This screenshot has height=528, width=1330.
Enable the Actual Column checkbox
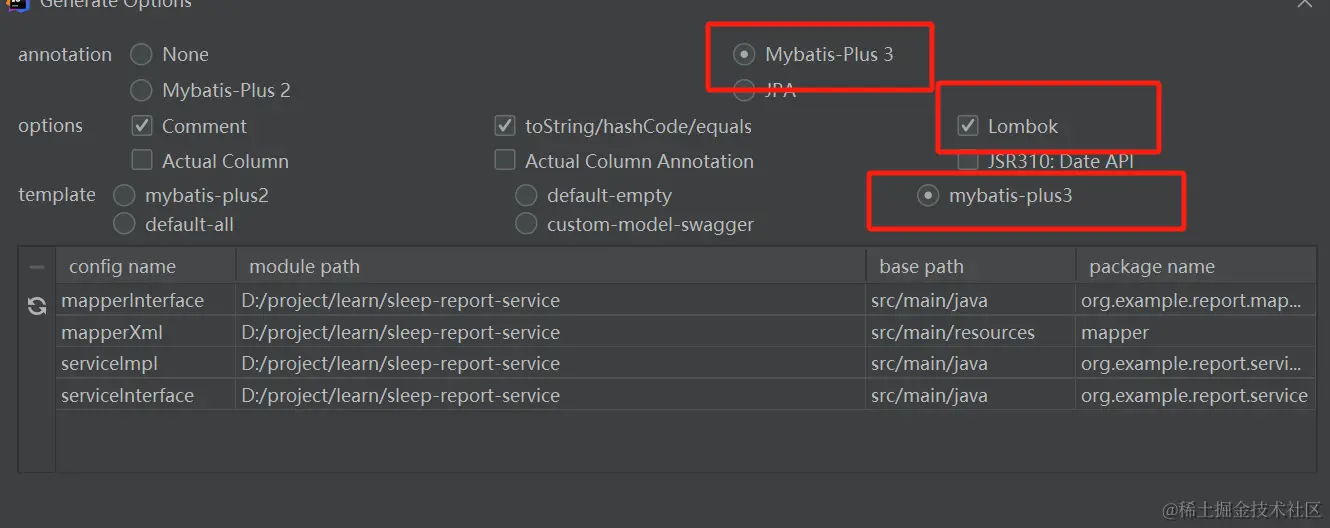click(x=143, y=161)
